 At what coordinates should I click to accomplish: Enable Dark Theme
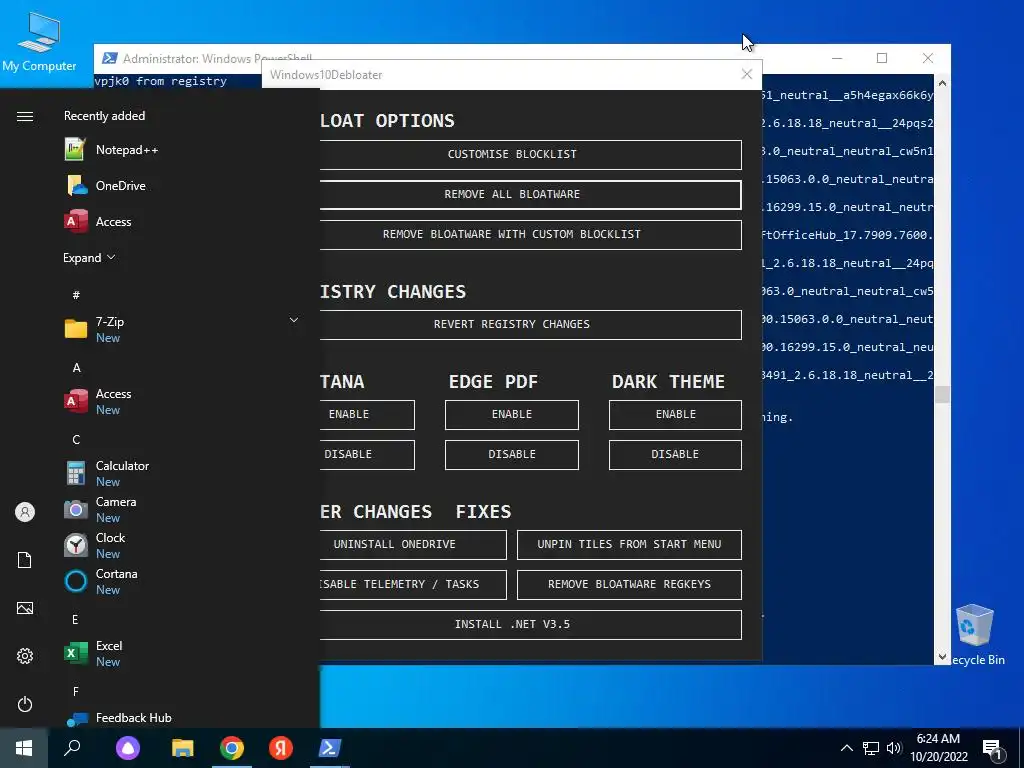pos(675,415)
